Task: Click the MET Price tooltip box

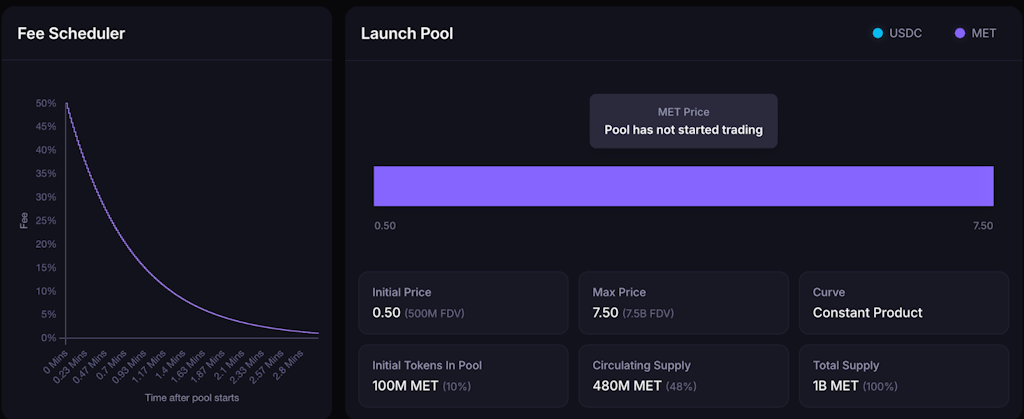Action: [x=683, y=121]
